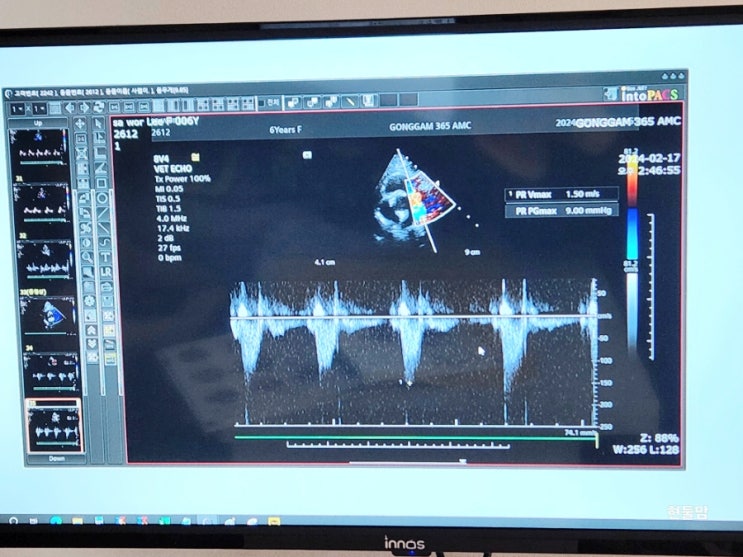
Task: Select the Pan move tool icon
Action: tap(81, 124)
